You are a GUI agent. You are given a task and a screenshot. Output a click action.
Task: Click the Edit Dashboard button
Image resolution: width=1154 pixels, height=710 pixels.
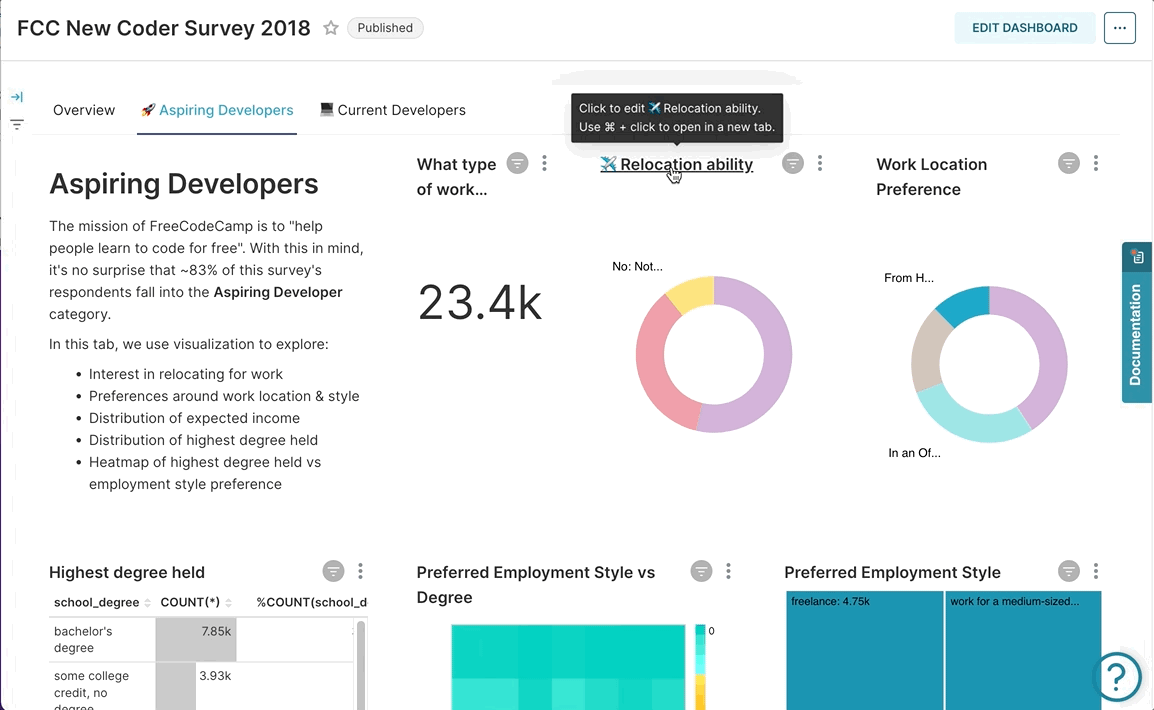pos(1024,28)
